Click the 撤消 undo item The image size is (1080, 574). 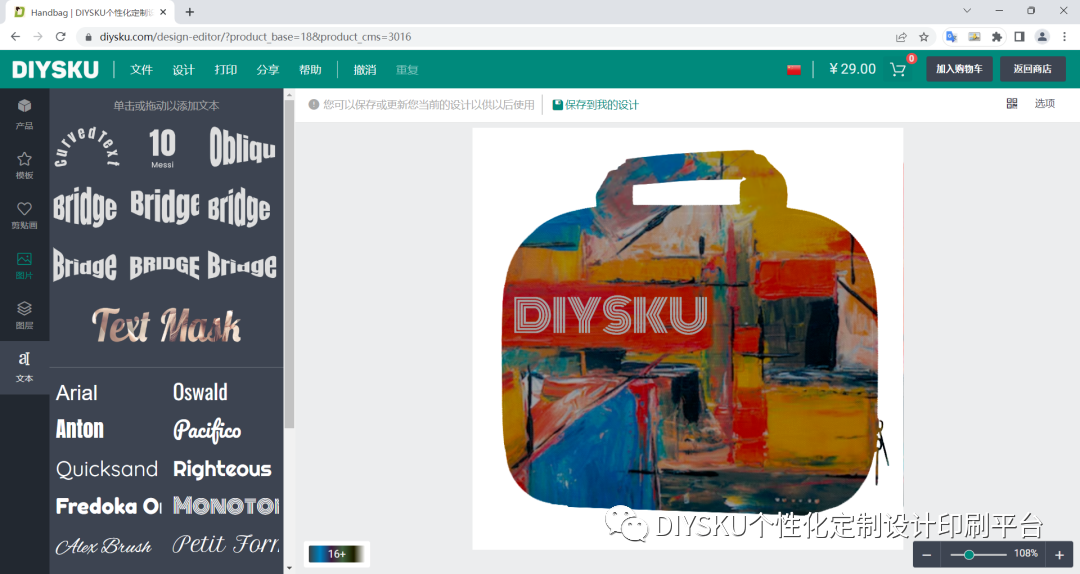point(365,70)
